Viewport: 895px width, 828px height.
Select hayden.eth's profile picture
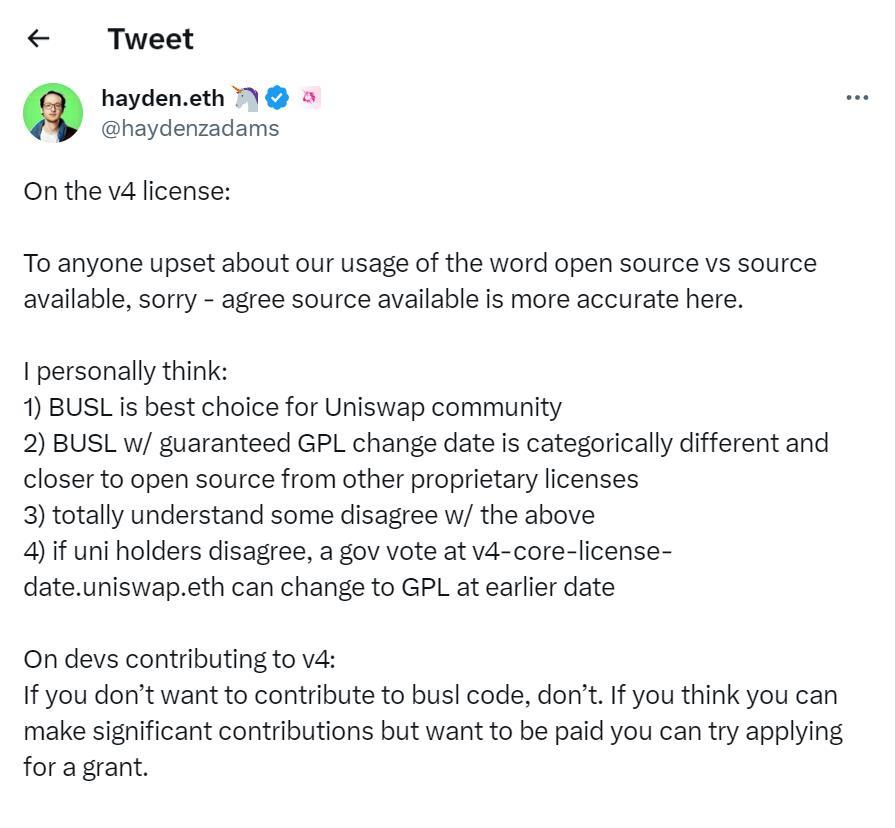[54, 112]
